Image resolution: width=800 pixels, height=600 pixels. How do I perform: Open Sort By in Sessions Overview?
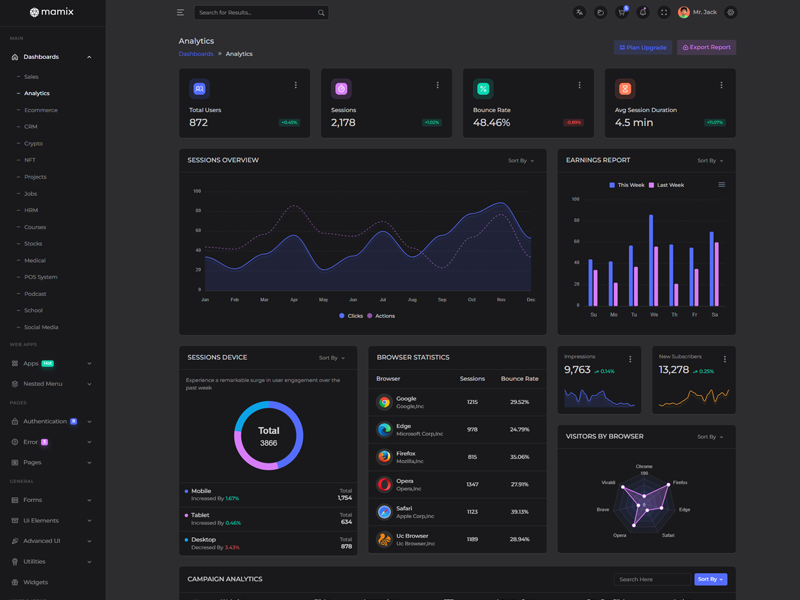[521, 160]
